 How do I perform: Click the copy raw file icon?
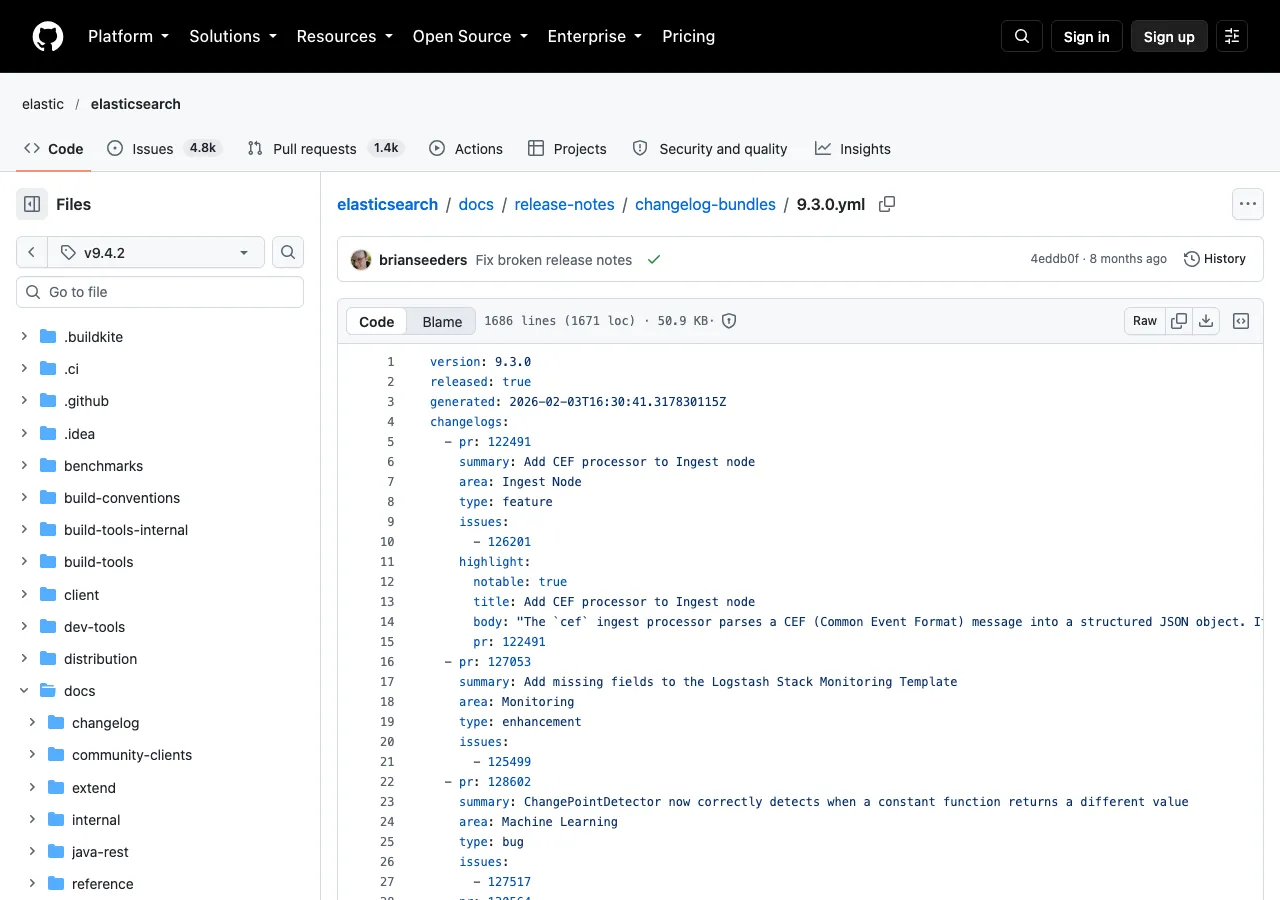[1179, 321]
